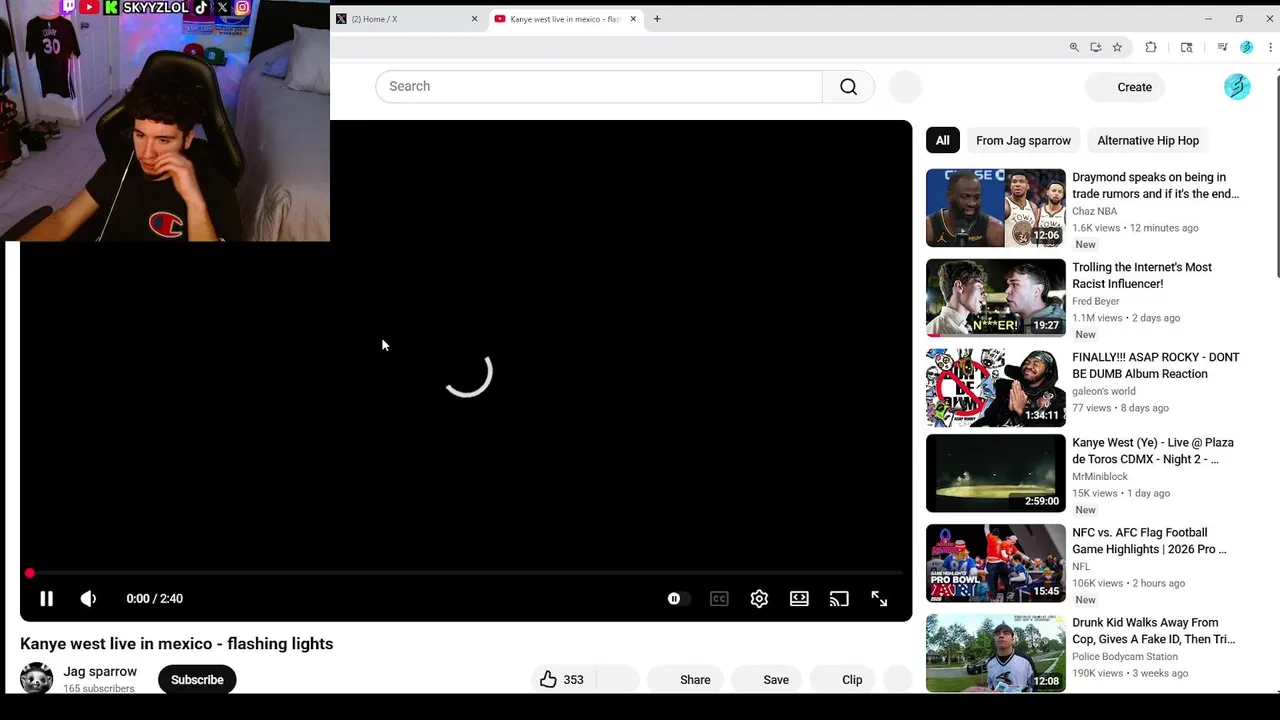Click the title 'Drunk Kid Walks Away From Cop'
1280x720 pixels.
click(x=1153, y=630)
